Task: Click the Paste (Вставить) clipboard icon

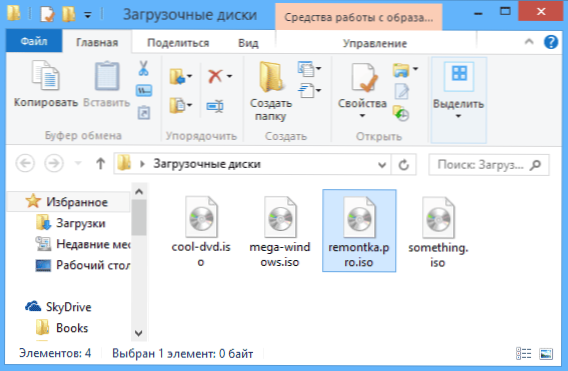Action: pos(107,76)
